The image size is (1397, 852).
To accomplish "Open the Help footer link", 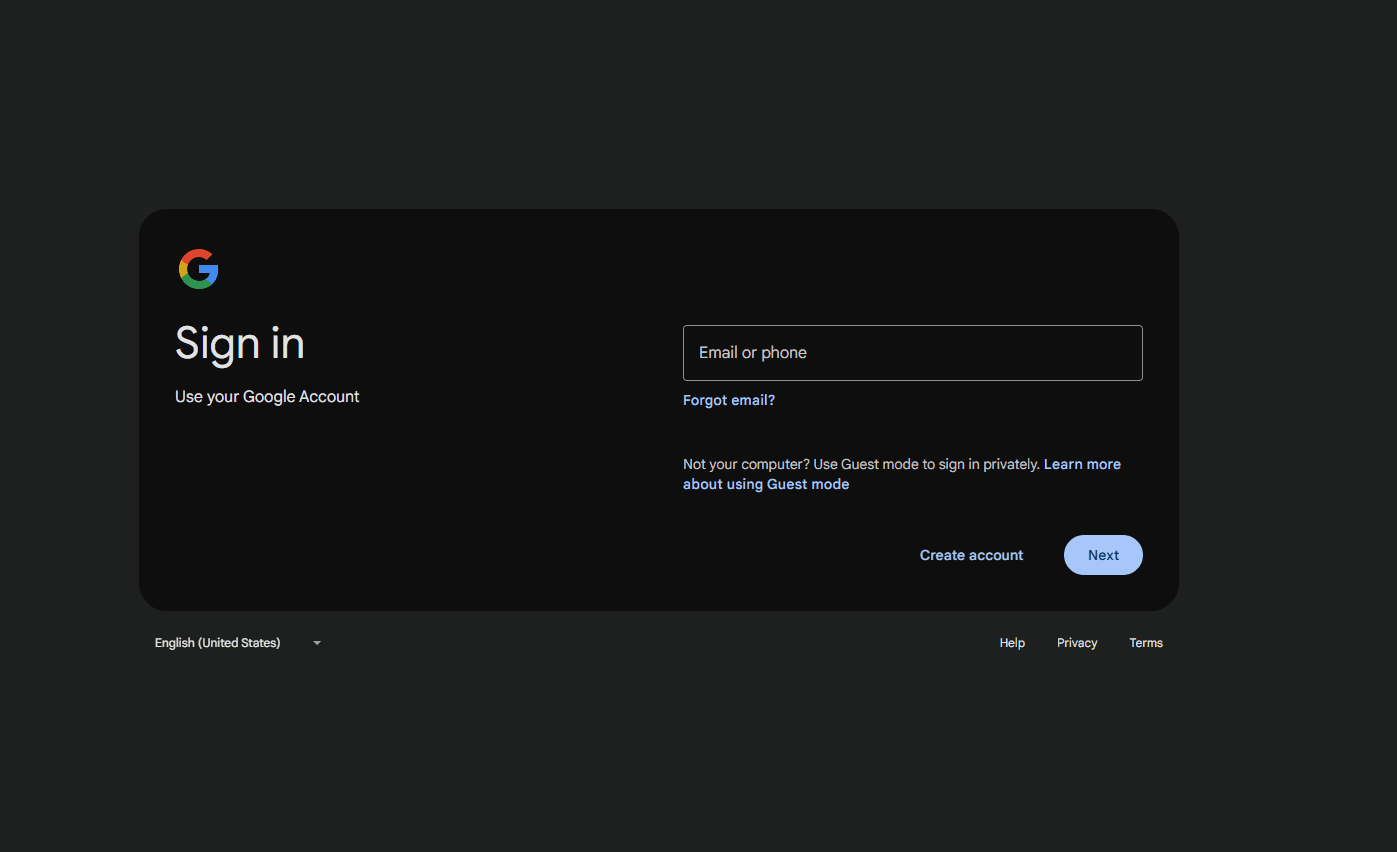I will [x=1012, y=643].
